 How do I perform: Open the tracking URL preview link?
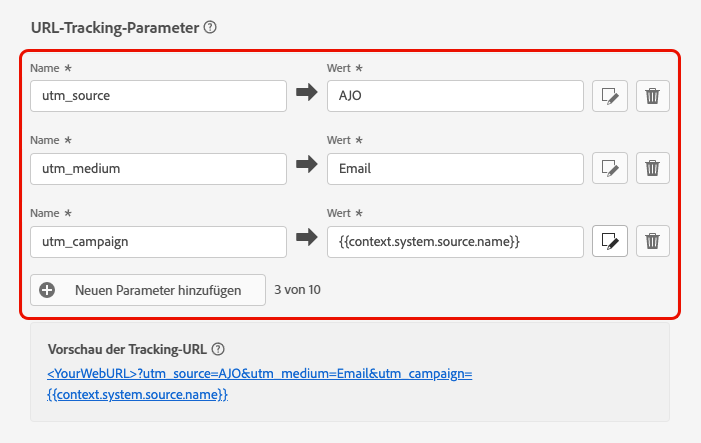(259, 374)
